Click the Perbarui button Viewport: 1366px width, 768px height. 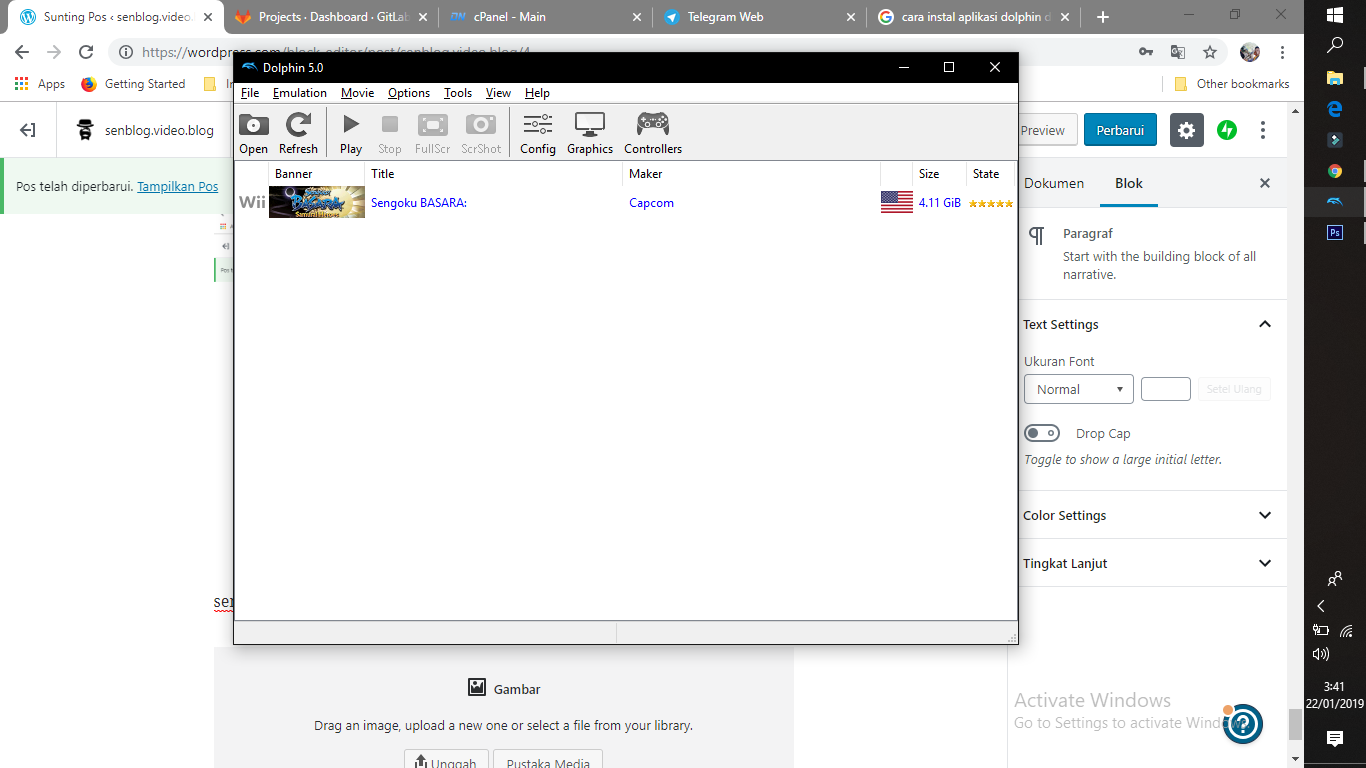(1120, 130)
